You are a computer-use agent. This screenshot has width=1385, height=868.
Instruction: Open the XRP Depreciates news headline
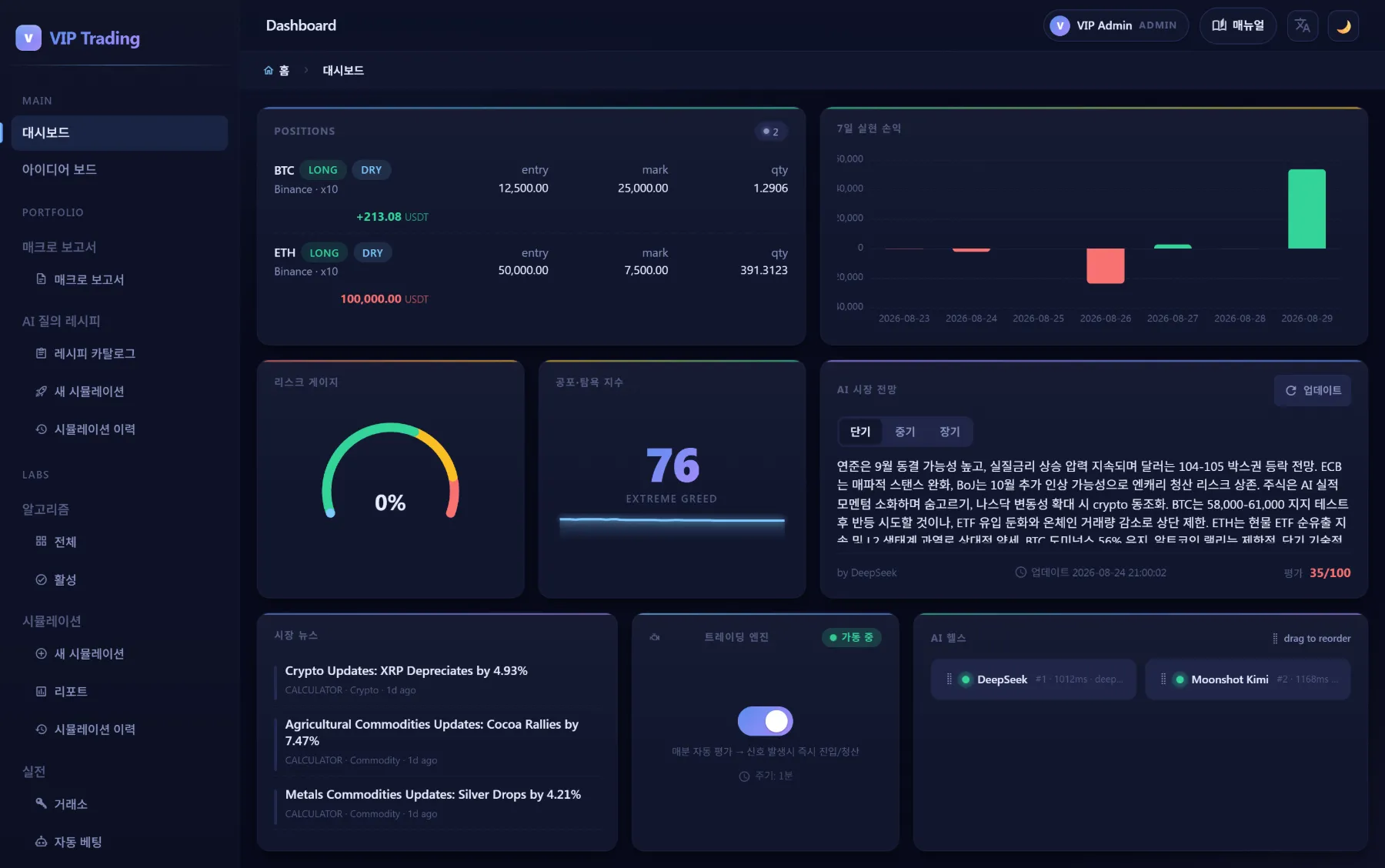[406, 671]
